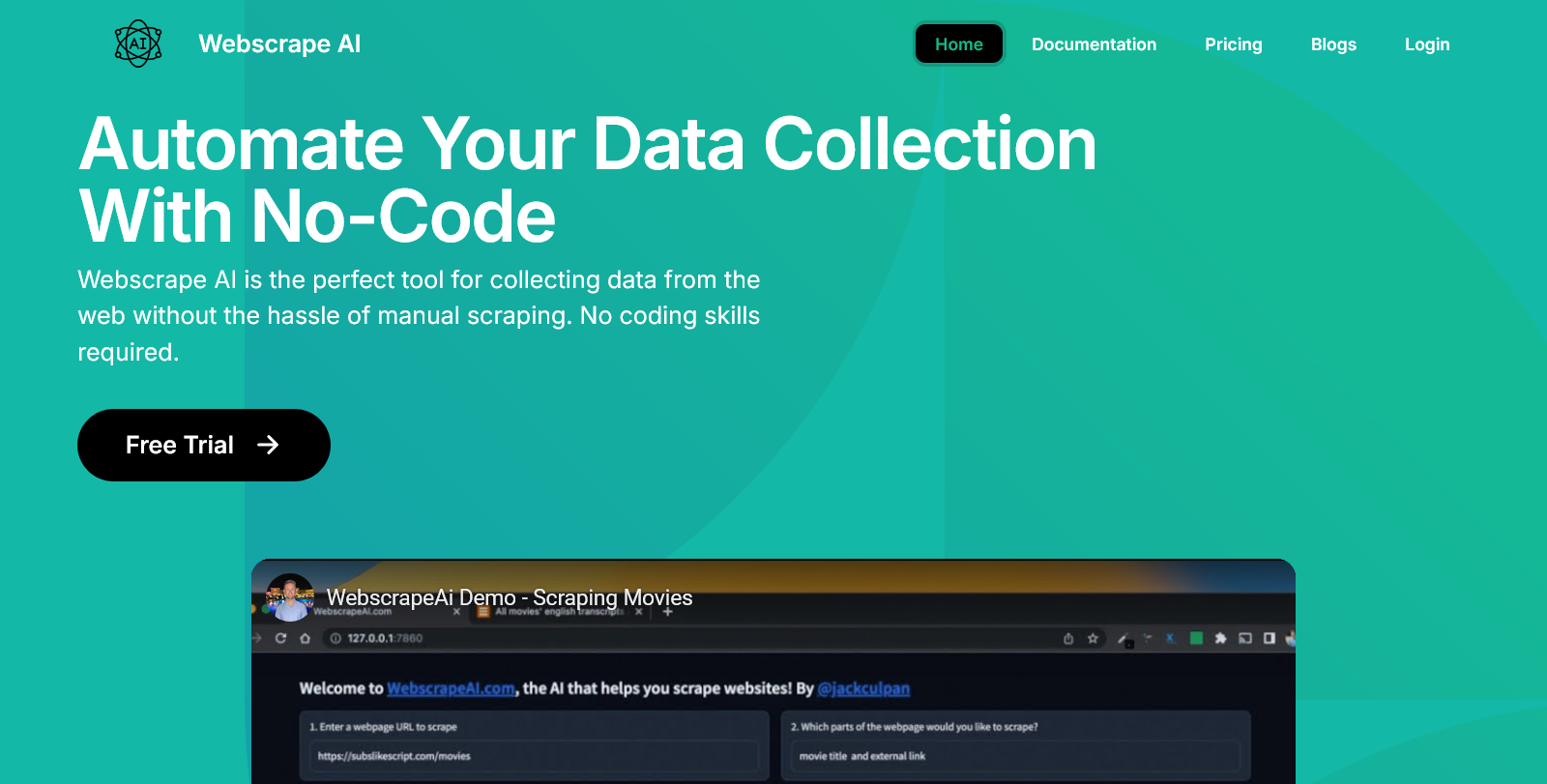Click the Webscrape AI atom logo icon
Screen dimensions: 1547x784
(138, 44)
